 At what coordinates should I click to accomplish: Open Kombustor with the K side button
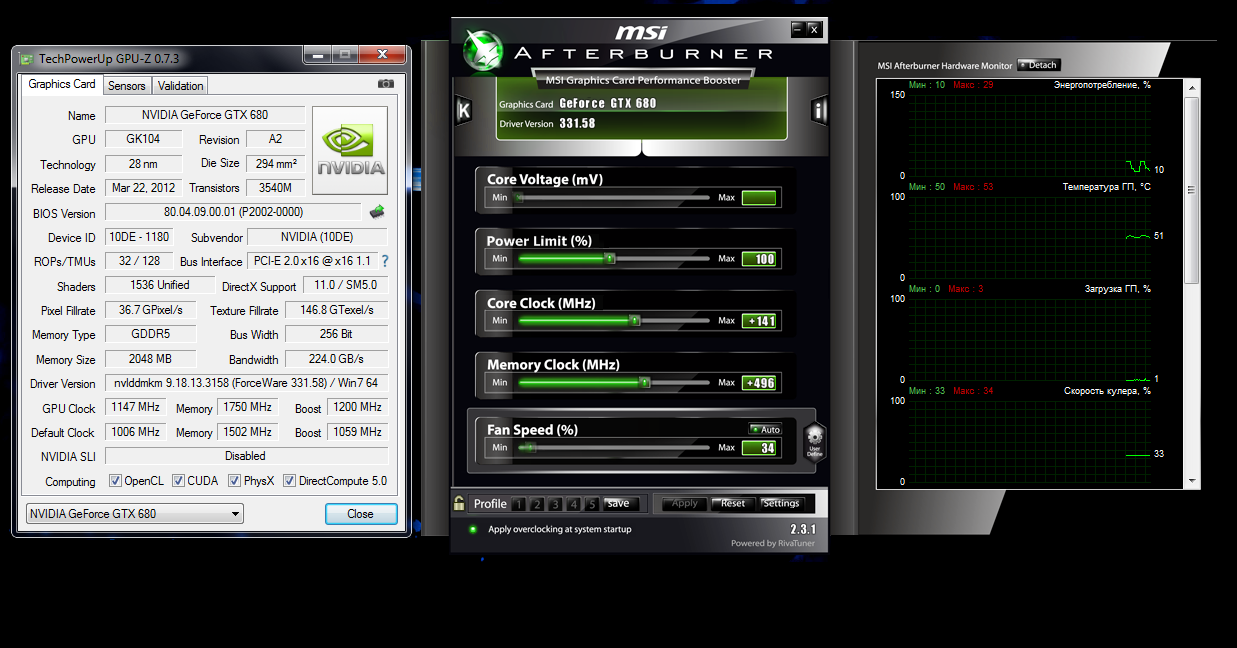(463, 110)
